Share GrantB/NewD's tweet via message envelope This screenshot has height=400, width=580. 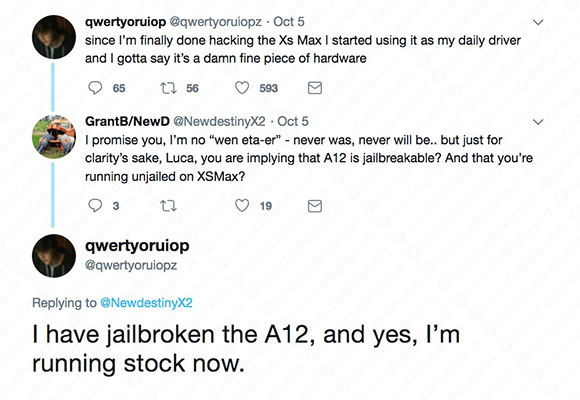315,206
